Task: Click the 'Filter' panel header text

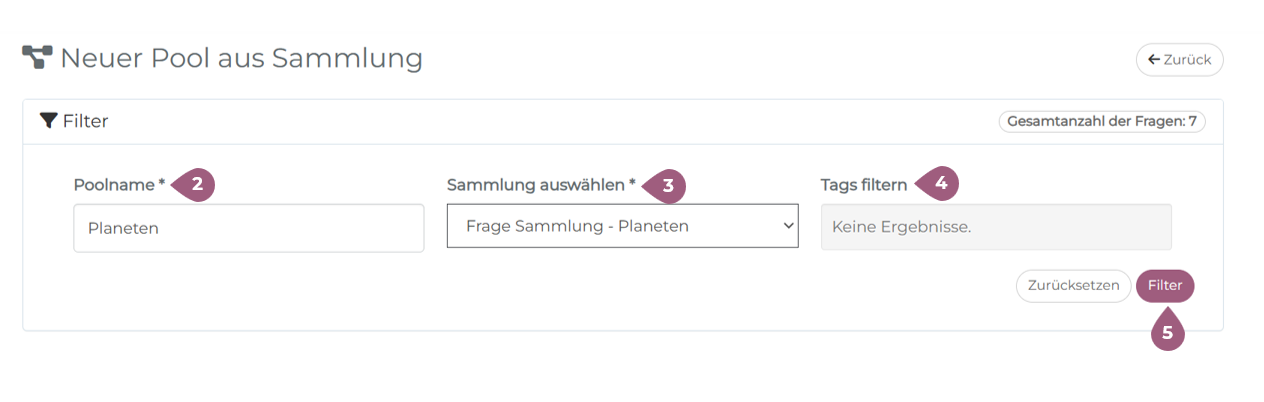Action: (x=85, y=121)
